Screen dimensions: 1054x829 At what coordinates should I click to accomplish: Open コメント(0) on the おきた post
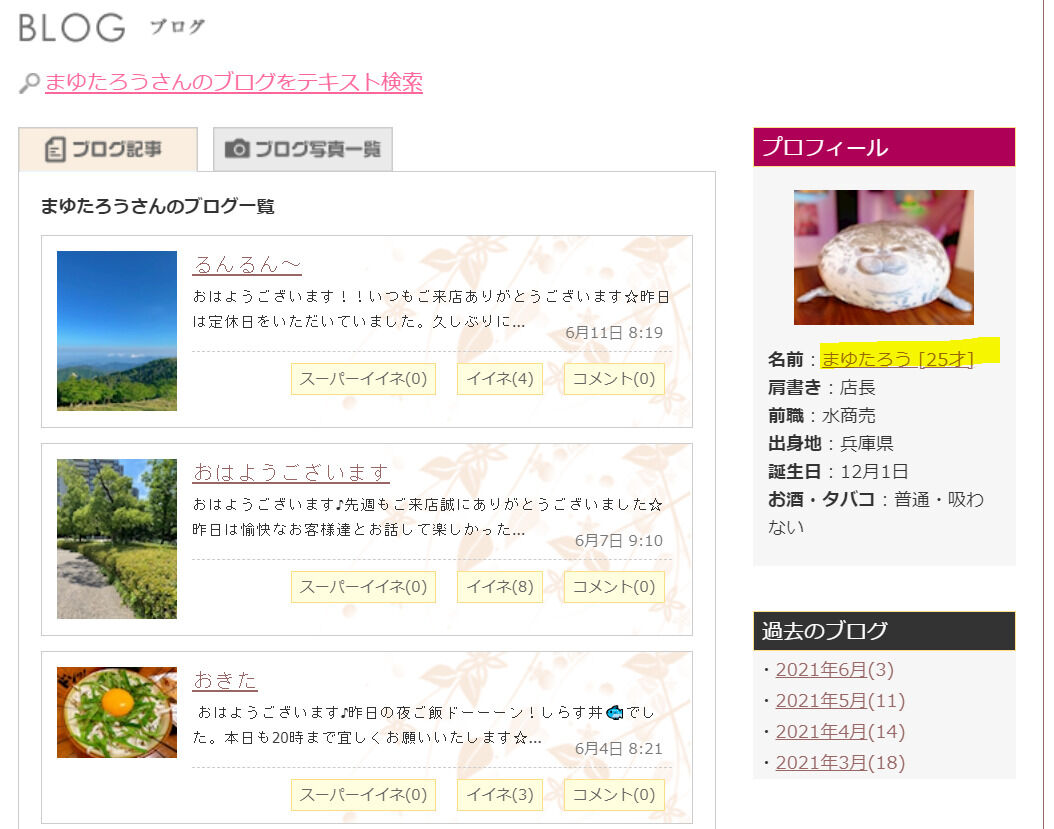(x=613, y=795)
